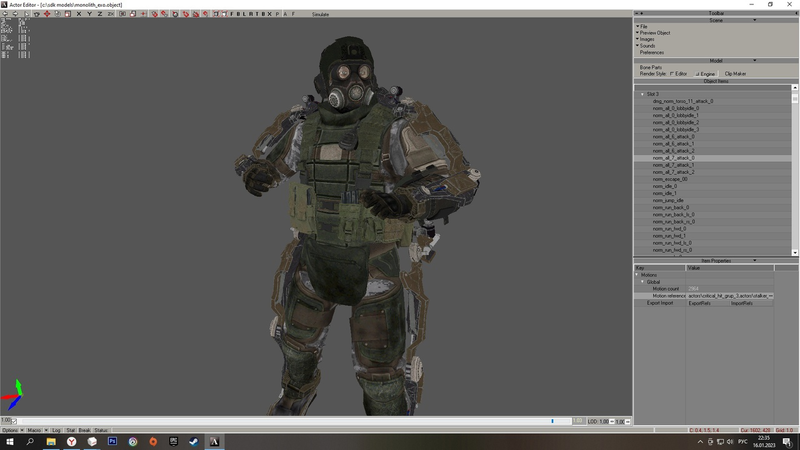Collapse the Item Properties panel arrow
Viewport: 800px width, 450px height.
(755, 261)
